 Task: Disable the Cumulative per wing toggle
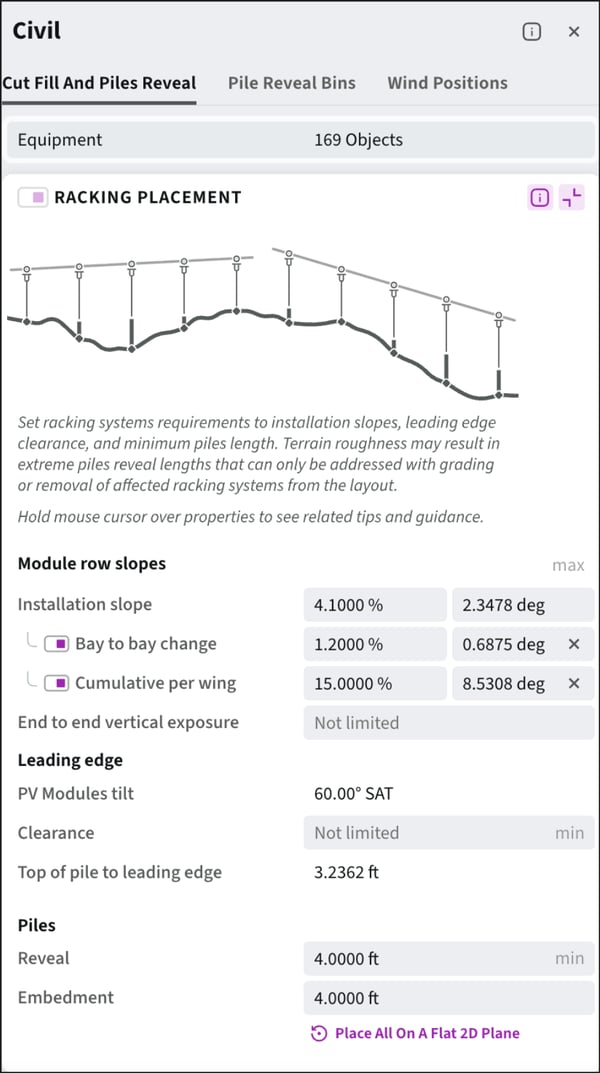(56, 684)
